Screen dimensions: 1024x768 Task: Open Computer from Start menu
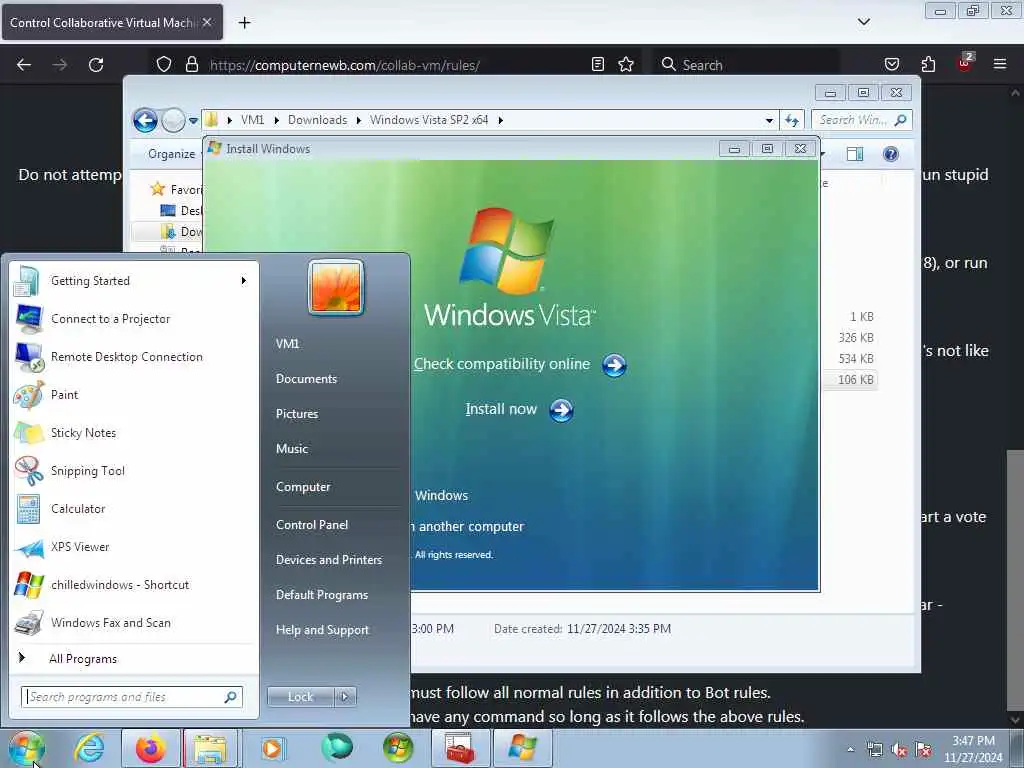(303, 487)
